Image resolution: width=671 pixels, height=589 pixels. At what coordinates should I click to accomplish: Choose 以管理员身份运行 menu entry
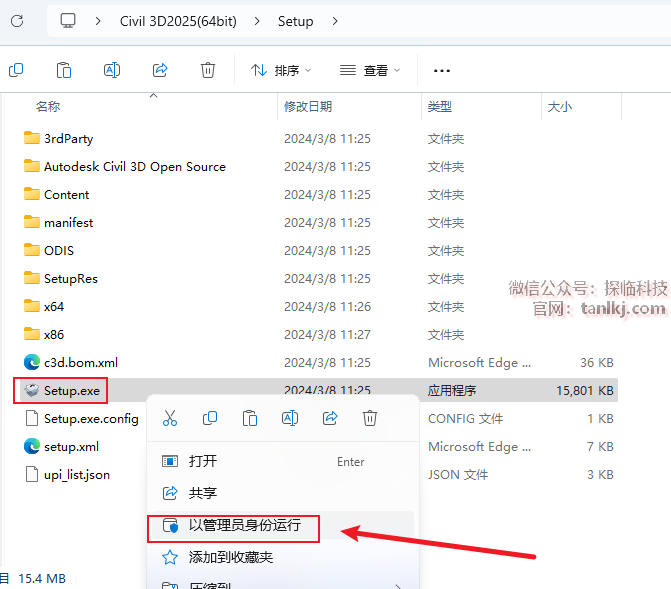point(282,525)
